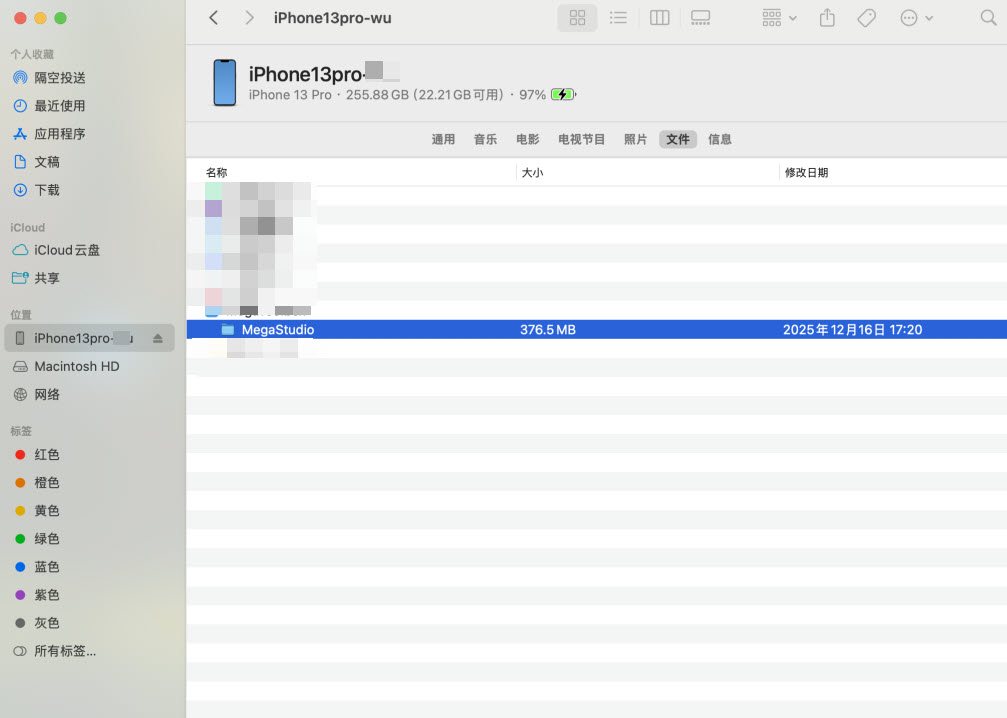Screen dimensions: 1007x718
Task: Eject the iPhone13pro device
Action: [x=158, y=338]
